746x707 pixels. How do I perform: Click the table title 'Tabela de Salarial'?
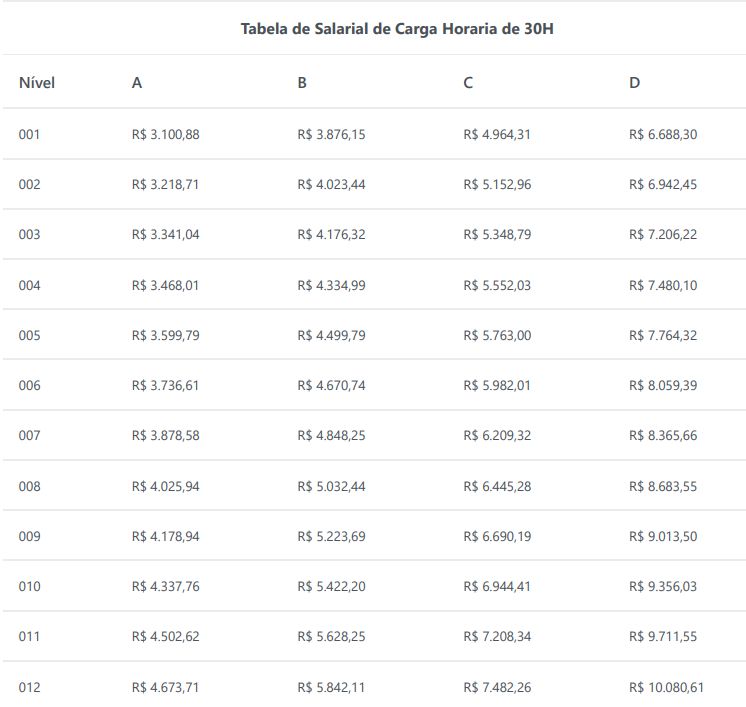point(397,28)
